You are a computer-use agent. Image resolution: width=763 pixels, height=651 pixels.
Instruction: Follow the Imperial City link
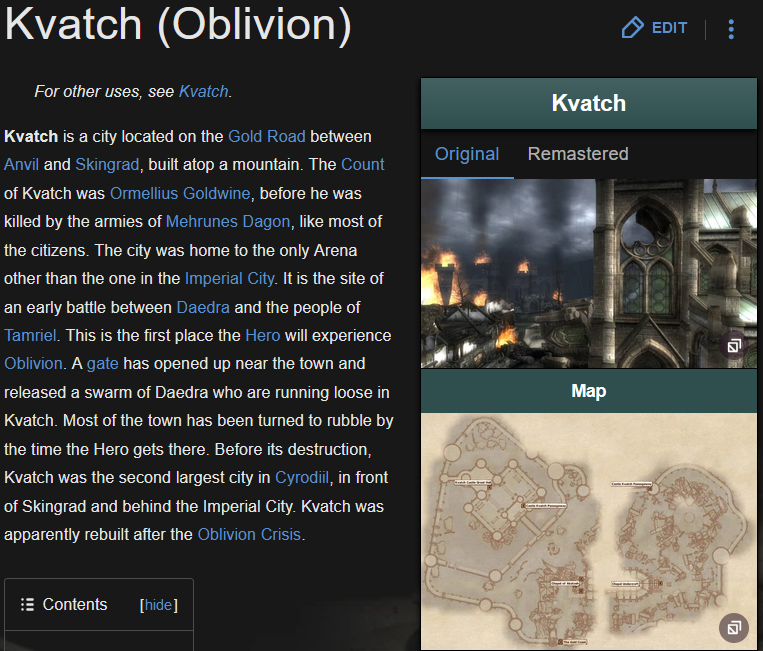click(230, 278)
